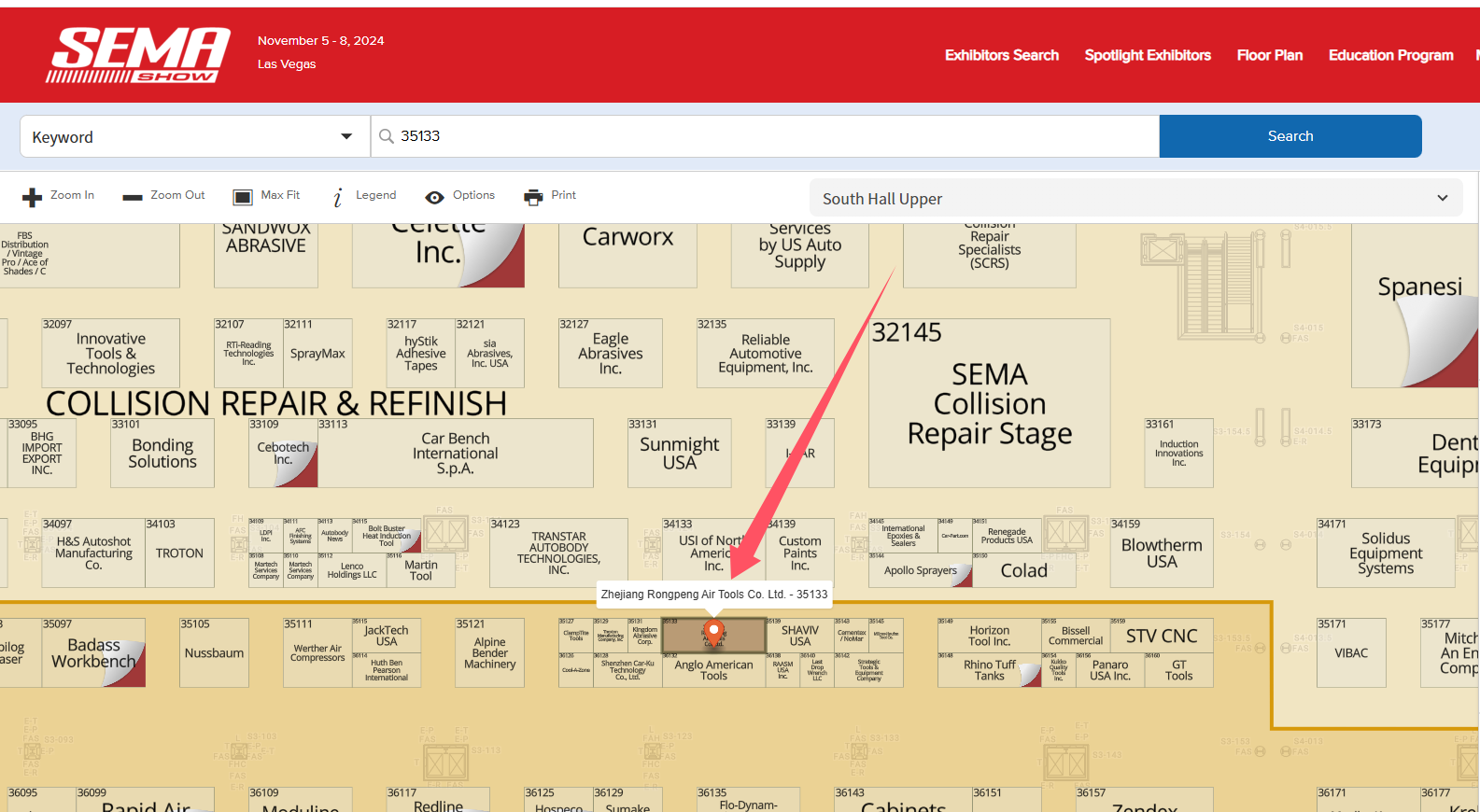1480x812 pixels.
Task: Click the Zoom In plus icon
Action: pos(33,197)
